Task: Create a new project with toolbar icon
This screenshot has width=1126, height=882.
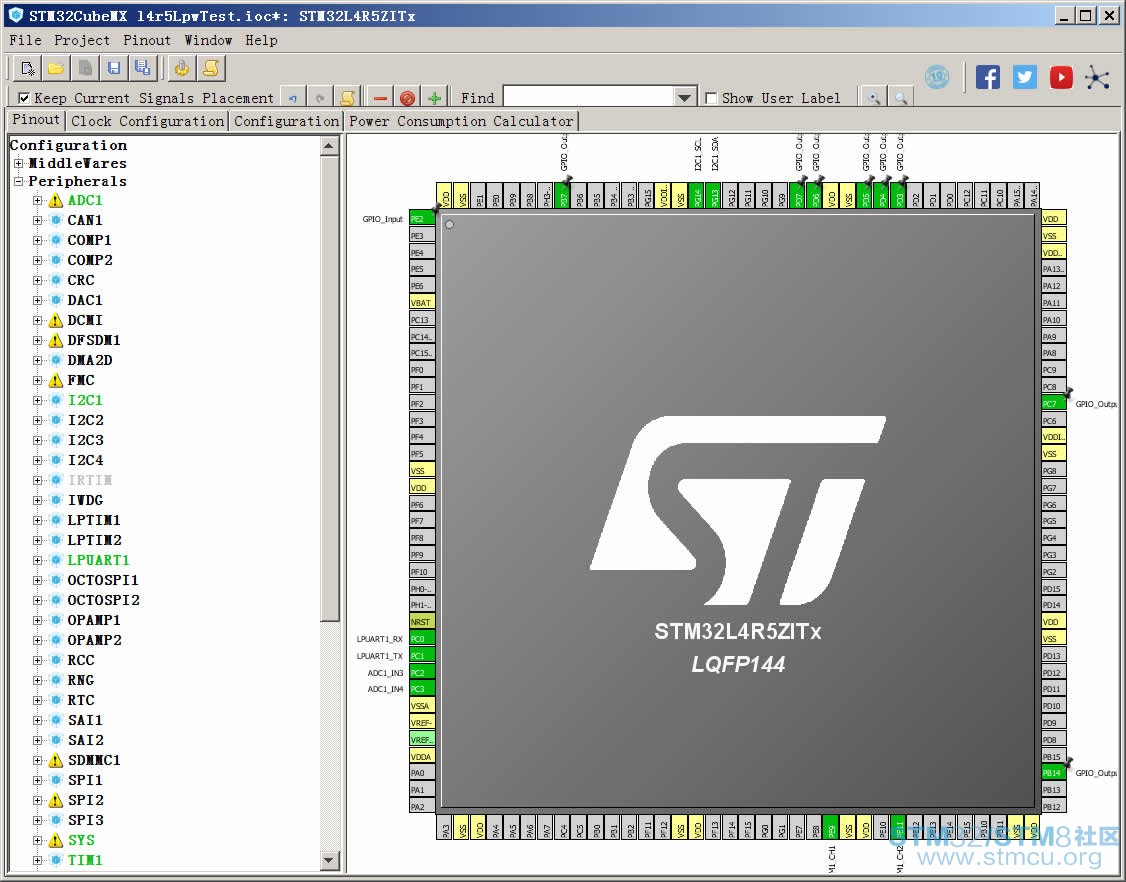Action: click(27, 68)
